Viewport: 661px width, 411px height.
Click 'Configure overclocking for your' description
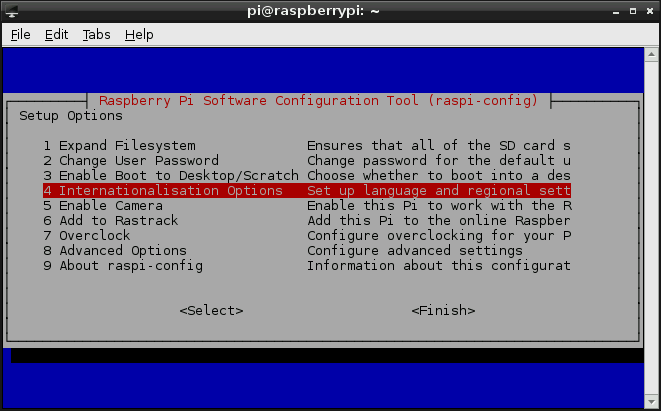(x=439, y=236)
